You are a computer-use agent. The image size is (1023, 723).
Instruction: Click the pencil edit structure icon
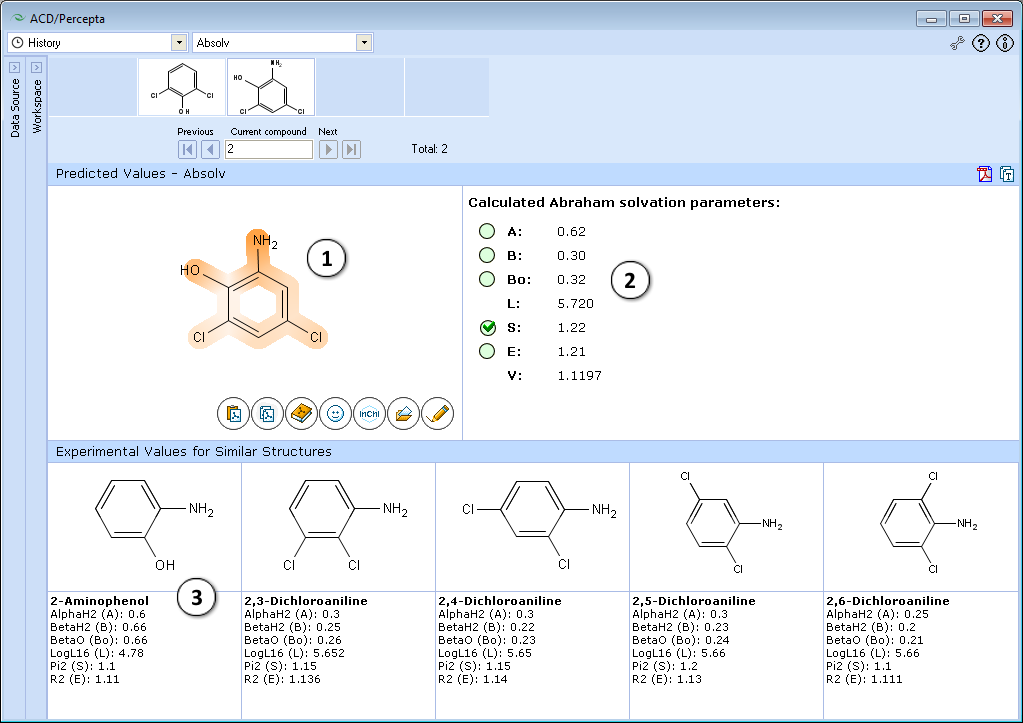coord(438,414)
